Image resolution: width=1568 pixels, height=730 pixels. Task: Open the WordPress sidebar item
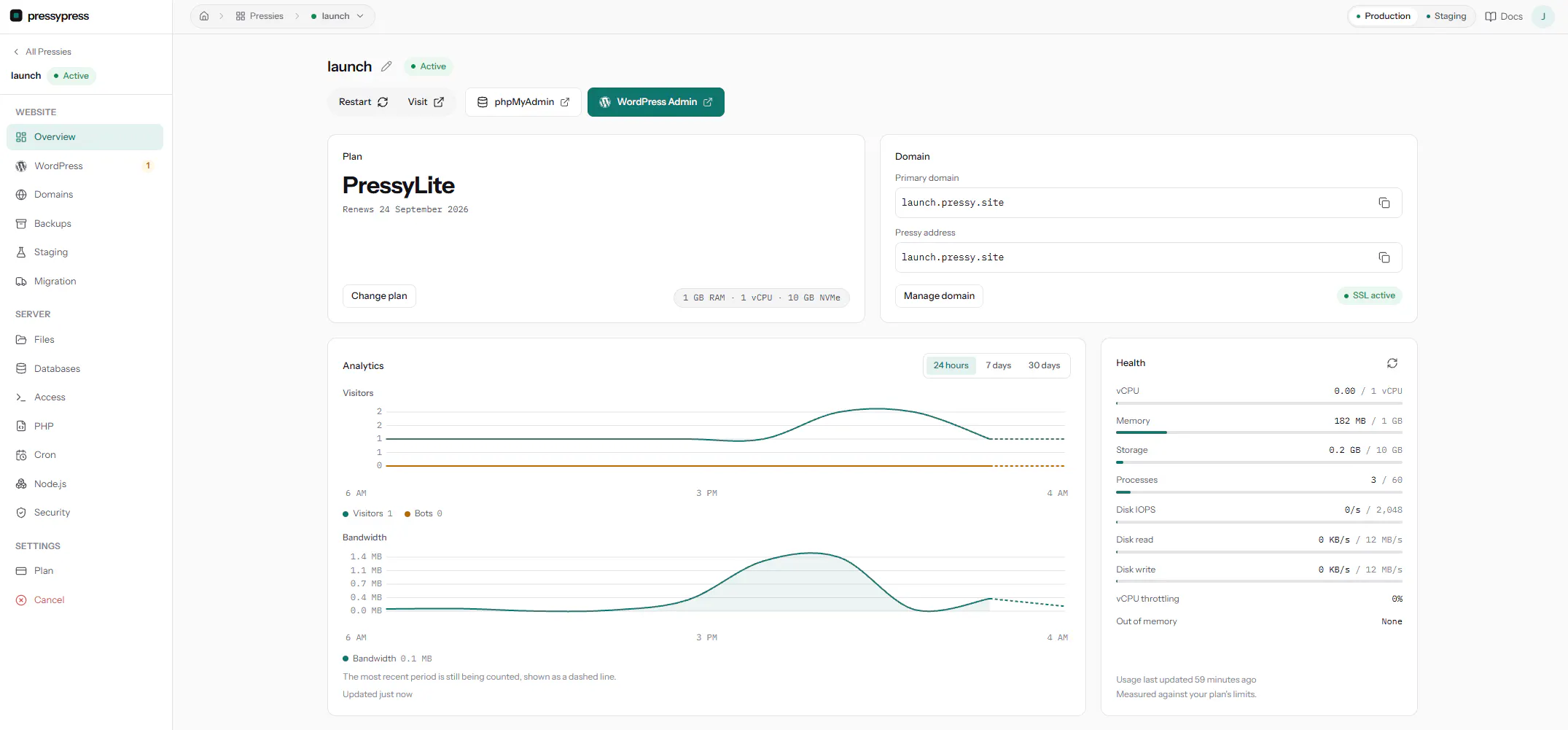click(85, 166)
